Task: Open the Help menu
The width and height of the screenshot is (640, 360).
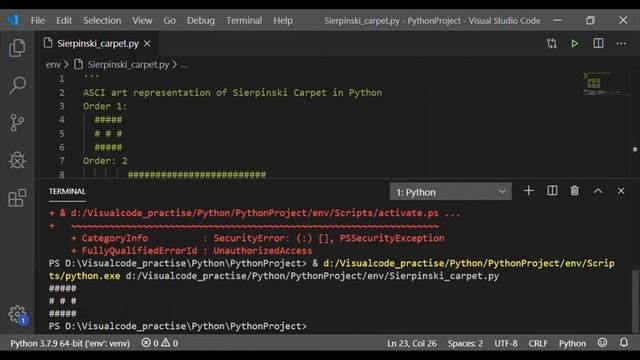Action: [x=283, y=20]
